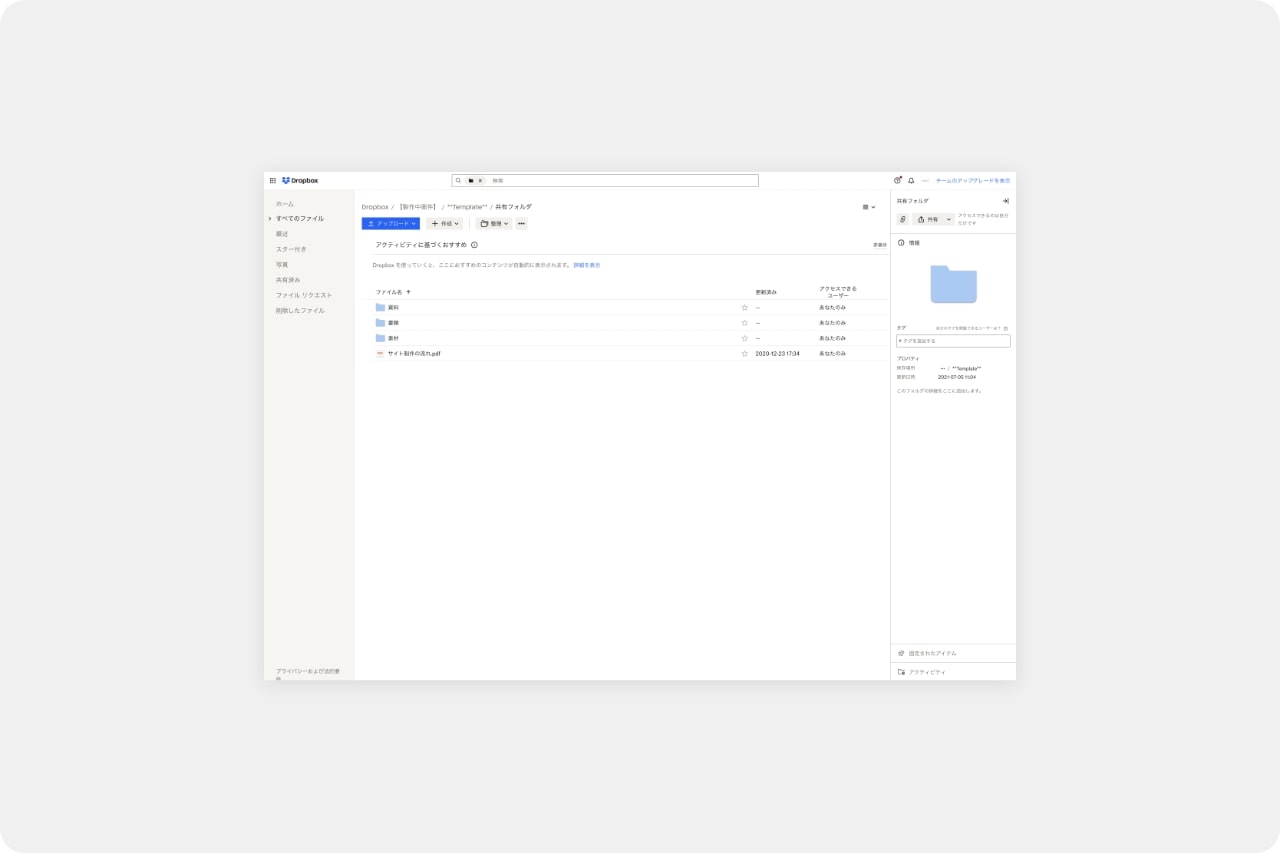1280x854 pixels.
Task: Click the more actions ellipsis icon on toolbar
Action: click(x=521, y=223)
